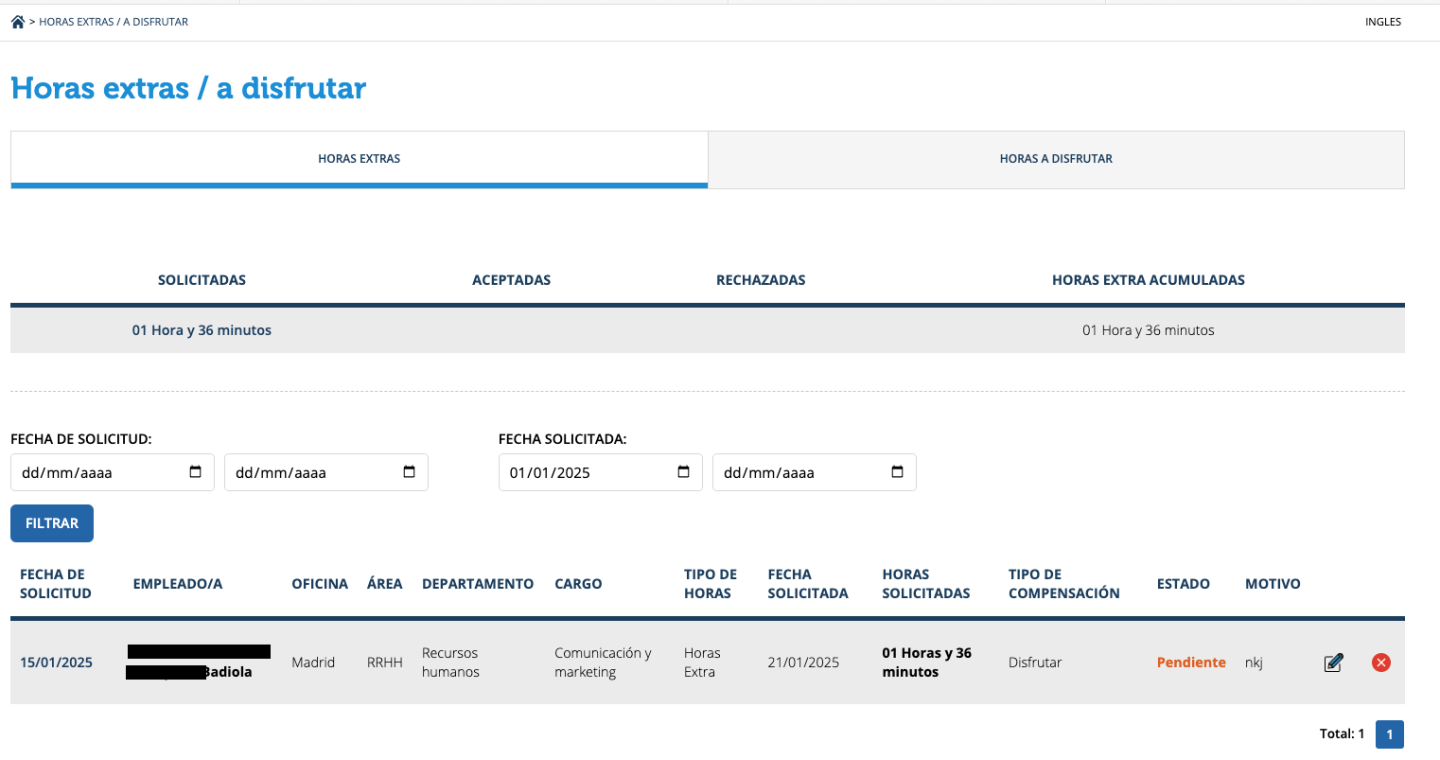Click the home icon in breadcrumb
Image resolution: width=1440 pixels, height=760 pixels.
pos(17,22)
